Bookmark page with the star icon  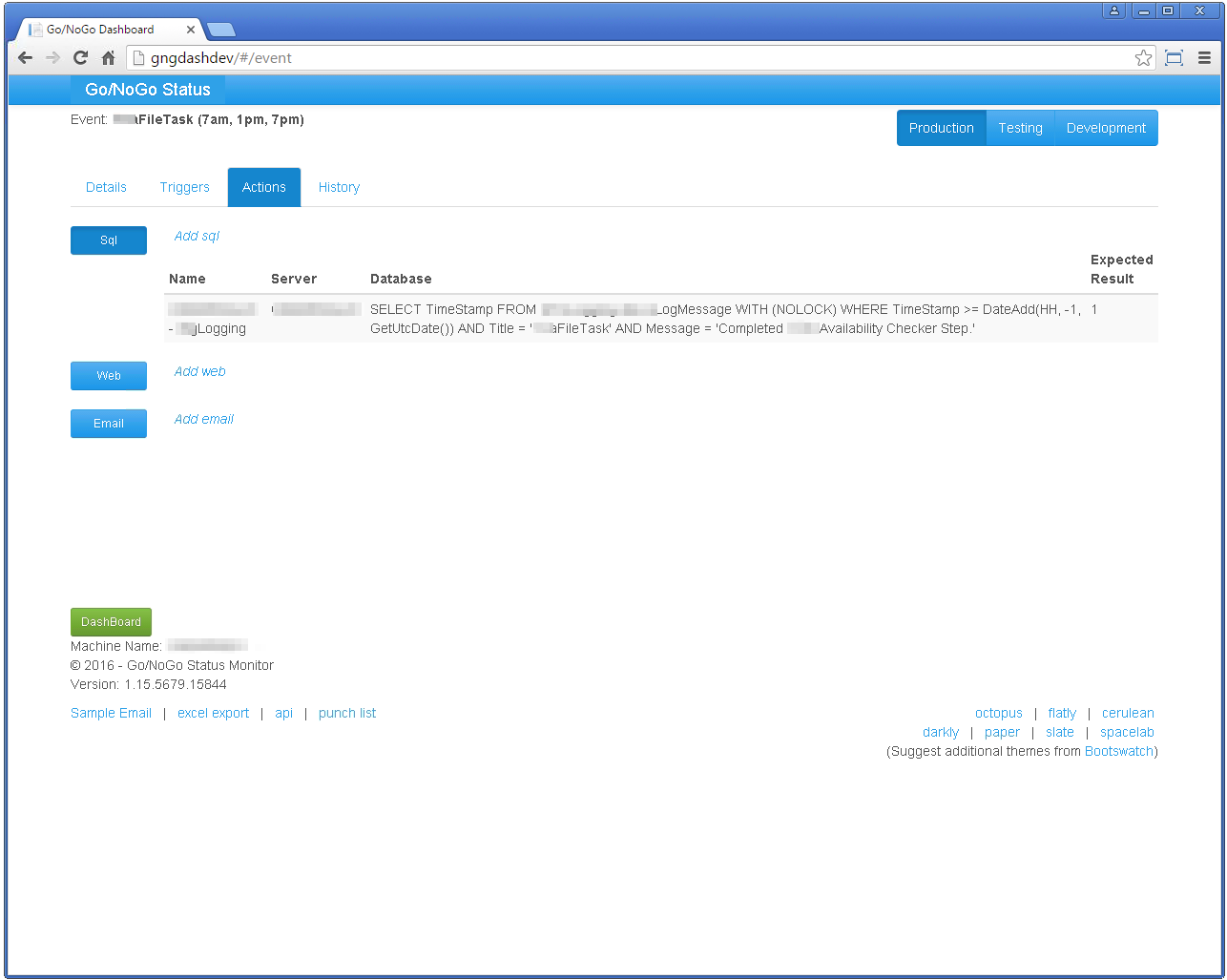[x=1143, y=58]
